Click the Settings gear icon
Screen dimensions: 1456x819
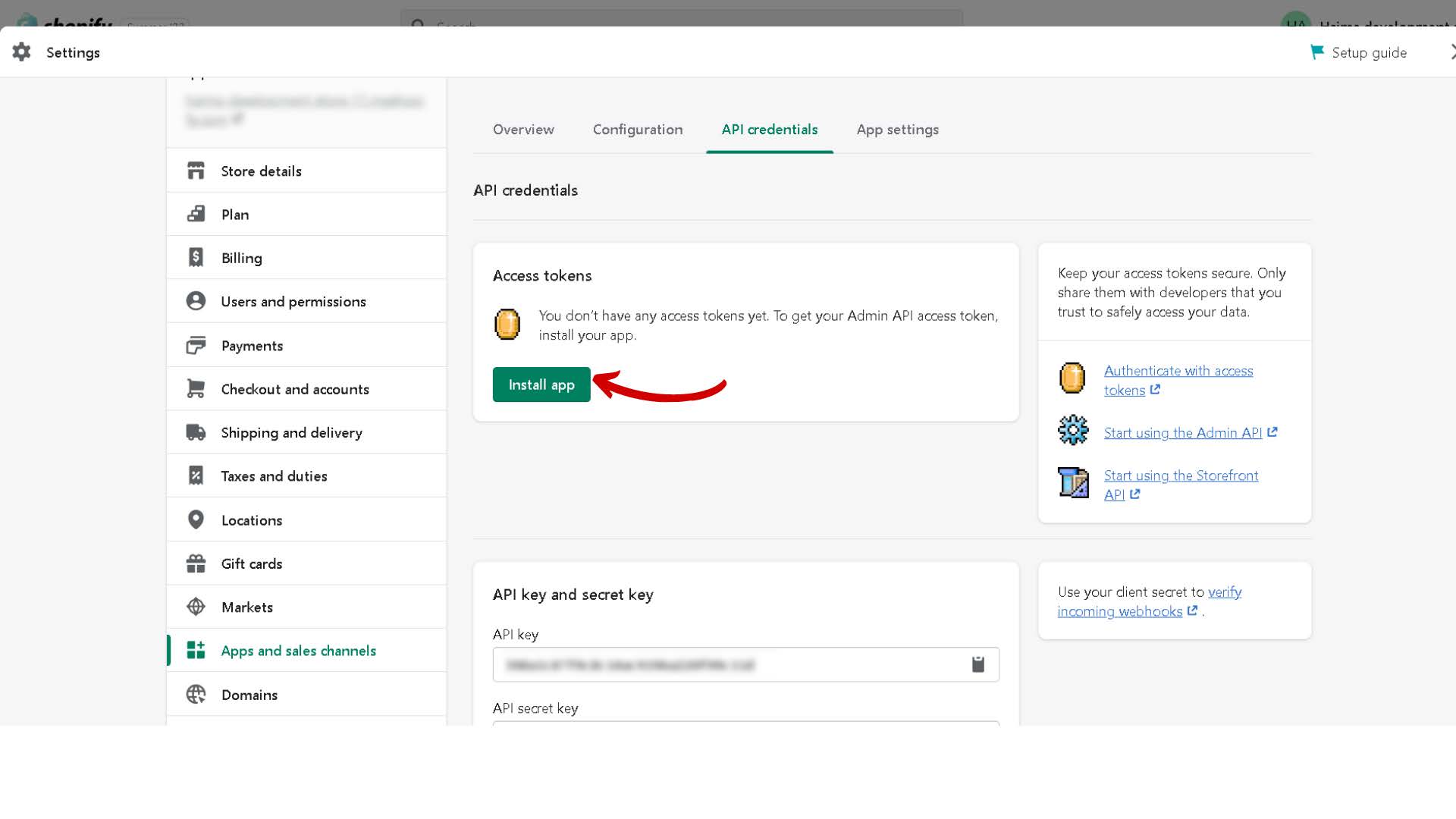tap(21, 52)
